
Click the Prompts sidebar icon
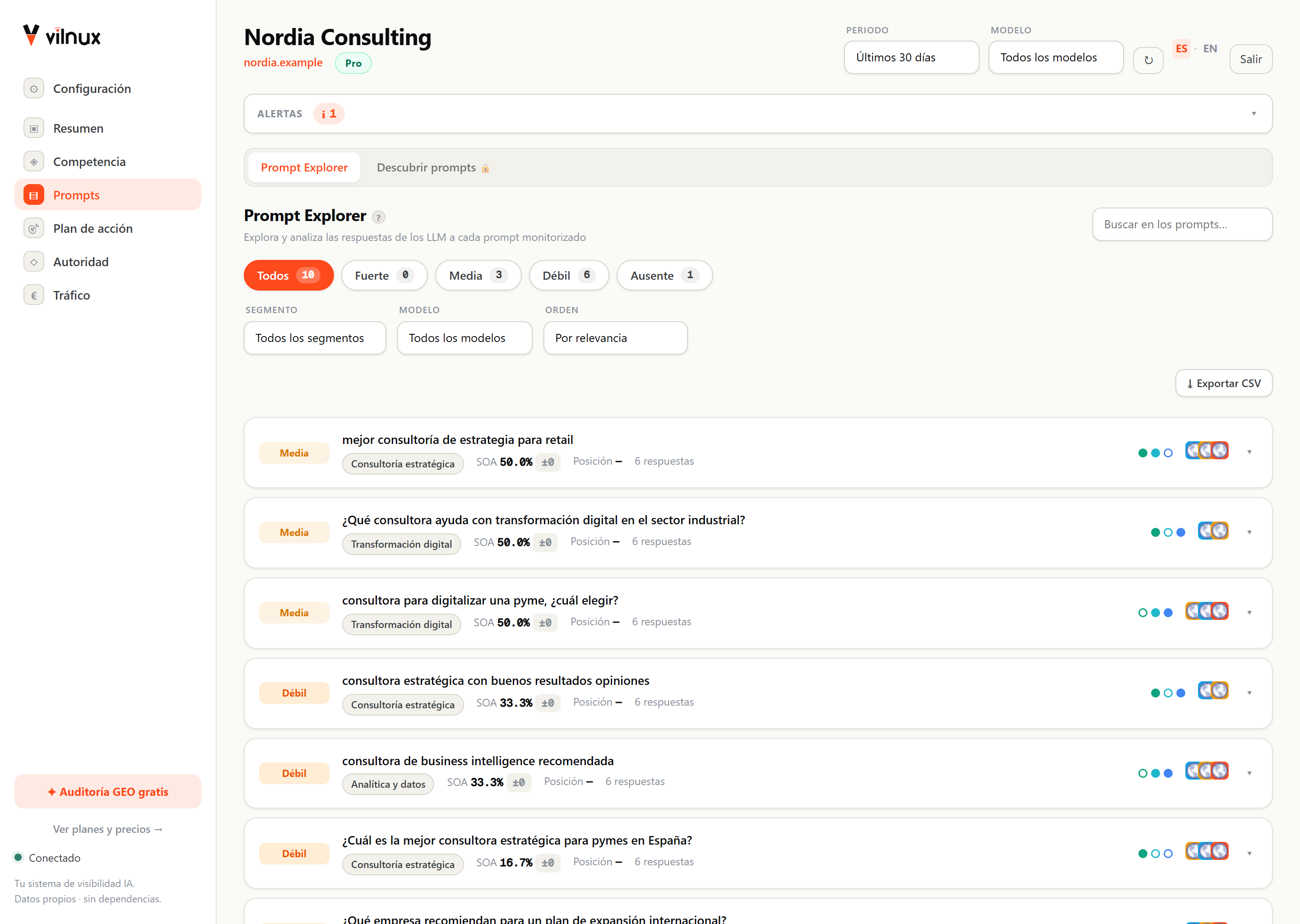coord(33,195)
